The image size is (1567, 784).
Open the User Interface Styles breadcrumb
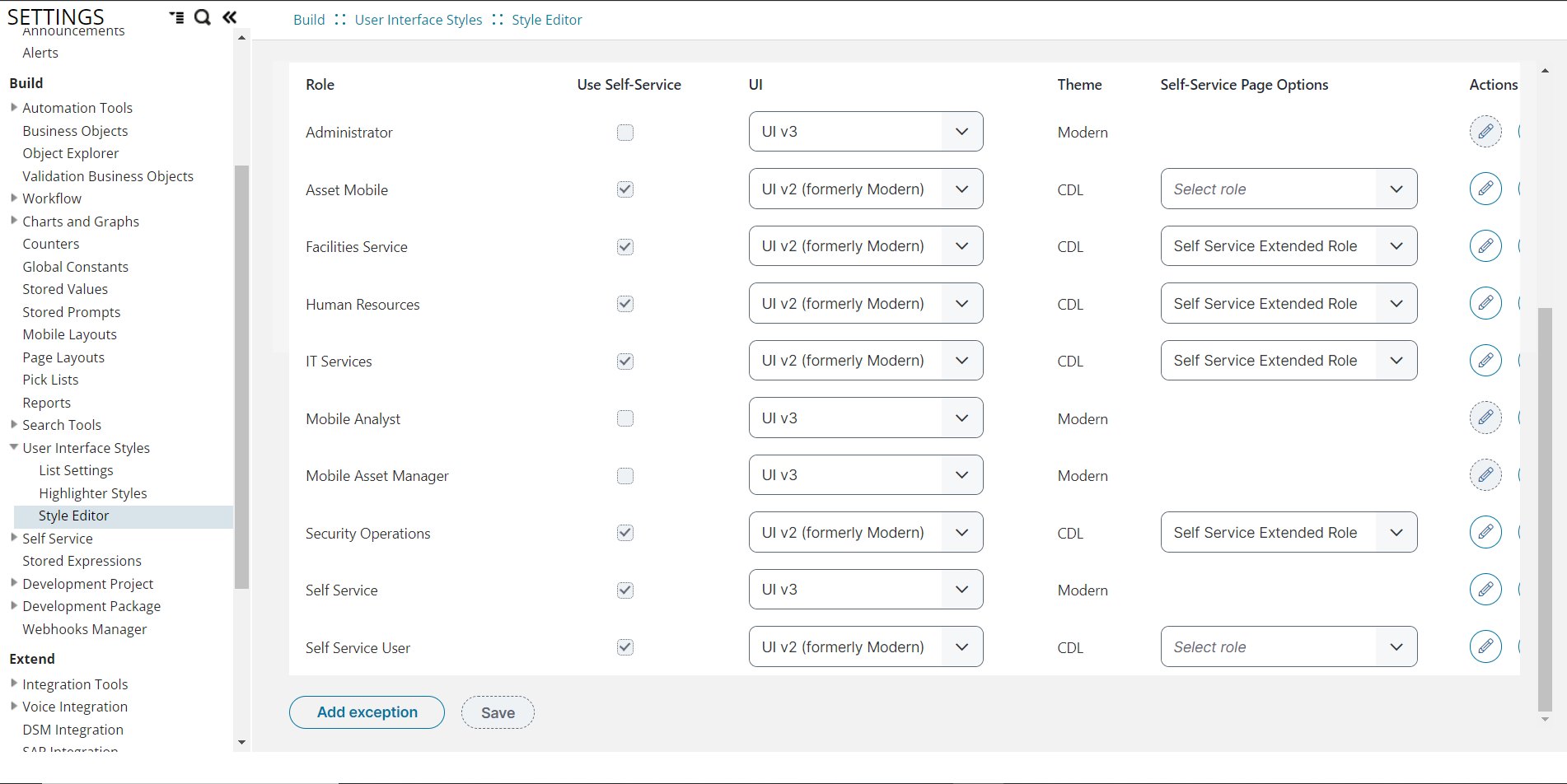[x=418, y=19]
